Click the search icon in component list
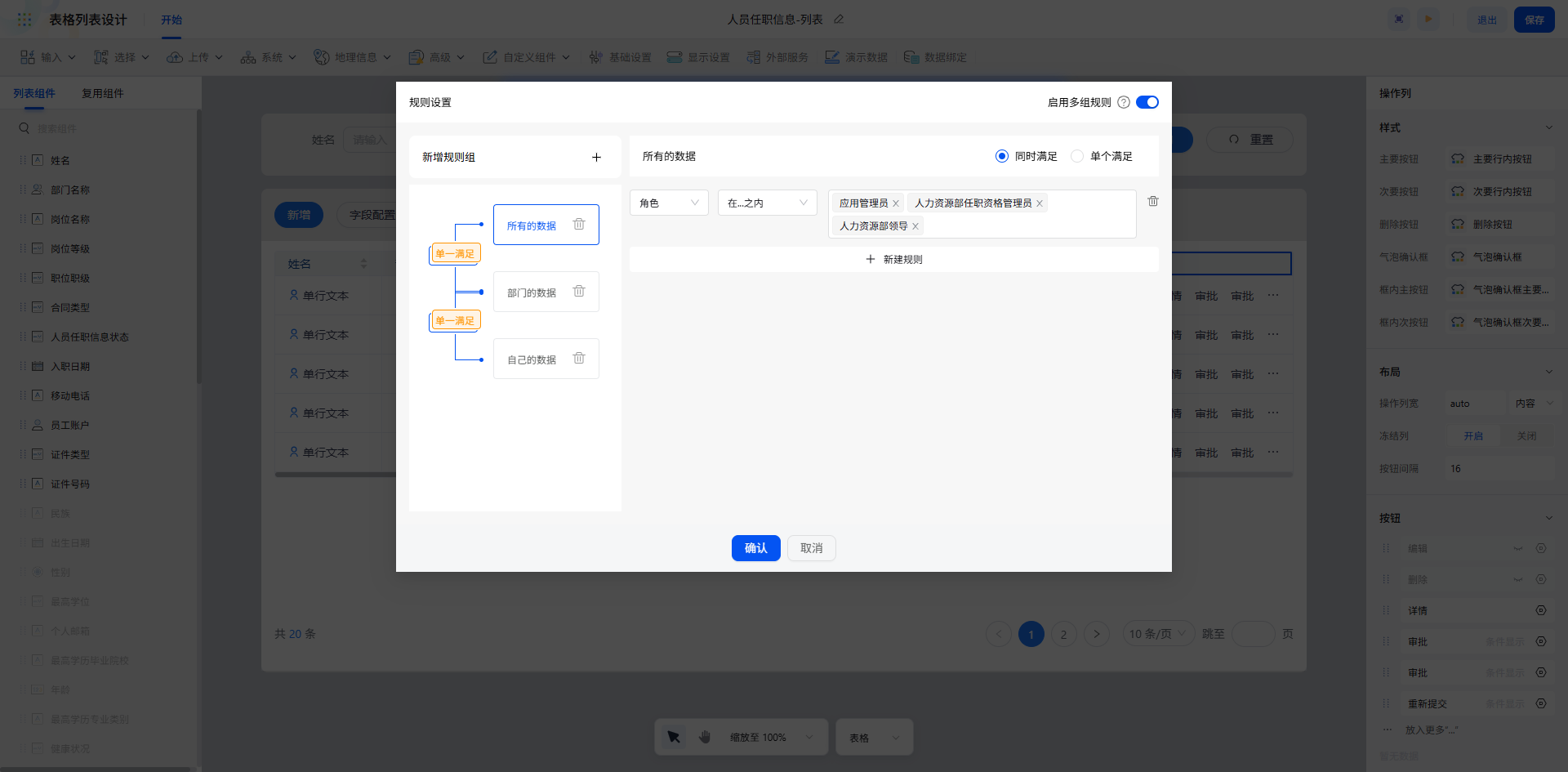This screenshot has height=772, width=1568. coord(24,128)
